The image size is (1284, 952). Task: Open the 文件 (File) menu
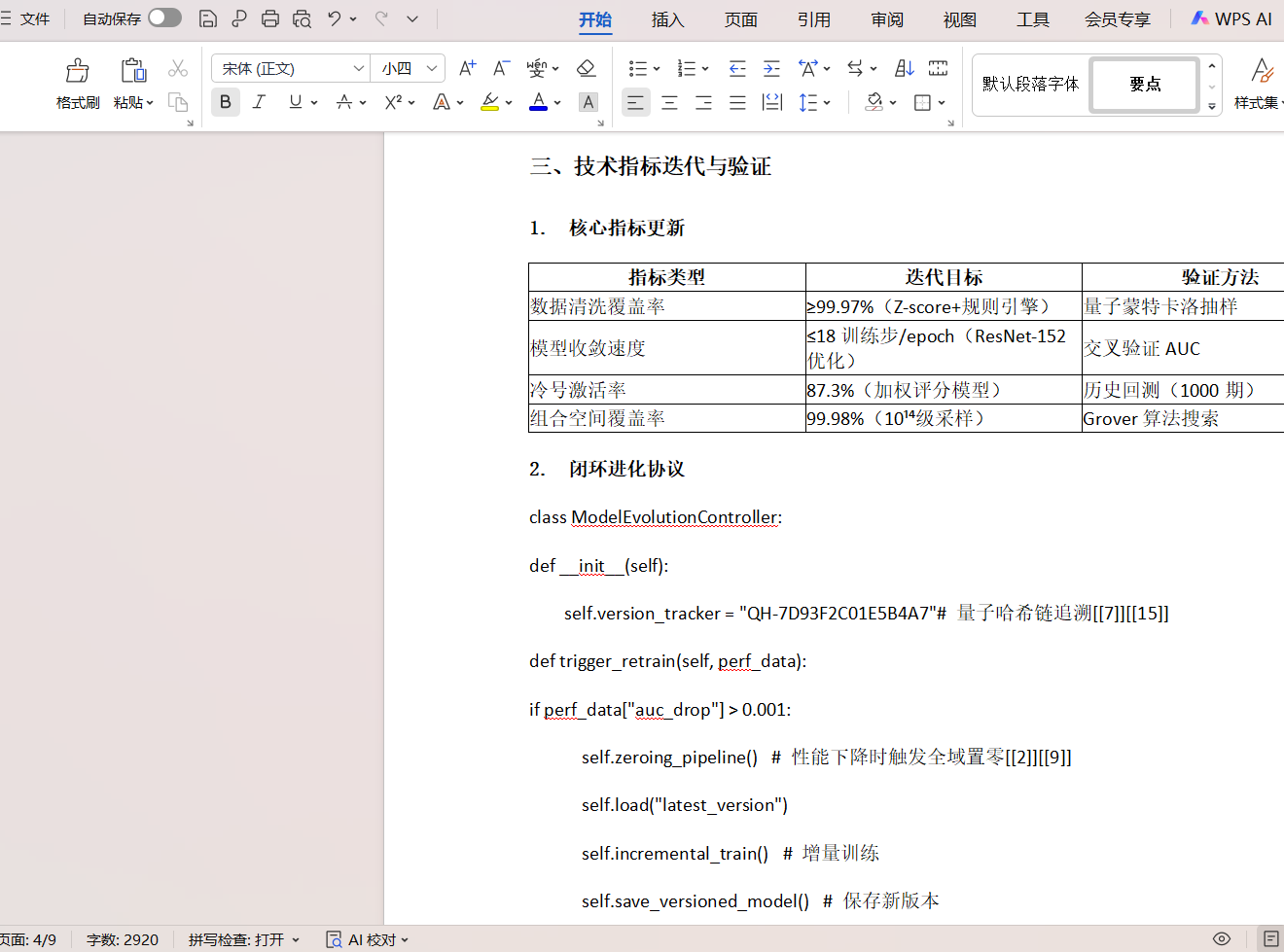pos(35,18)
